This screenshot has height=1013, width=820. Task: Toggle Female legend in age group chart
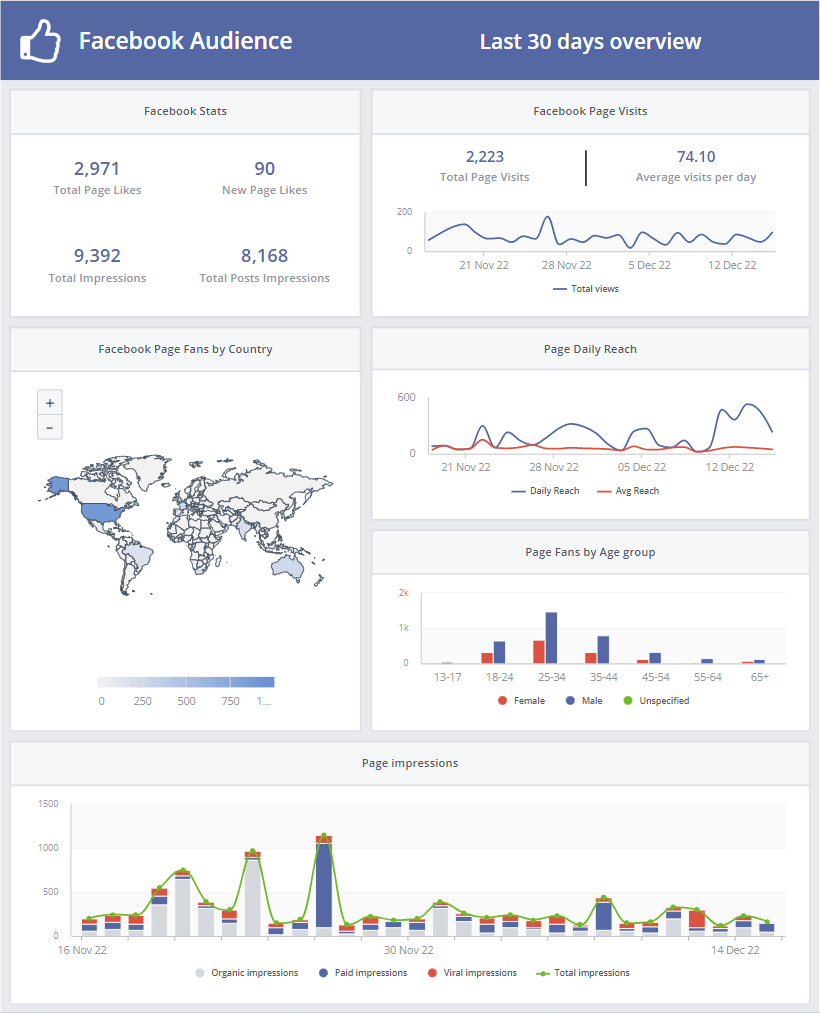coord(521,701)
